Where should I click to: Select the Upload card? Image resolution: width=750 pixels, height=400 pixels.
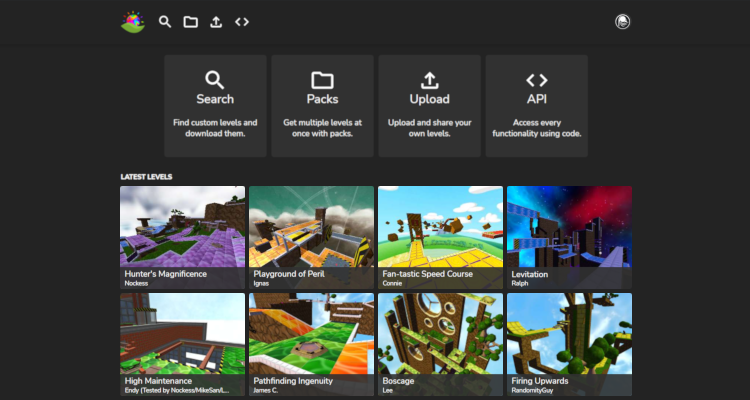click(429, 105)
